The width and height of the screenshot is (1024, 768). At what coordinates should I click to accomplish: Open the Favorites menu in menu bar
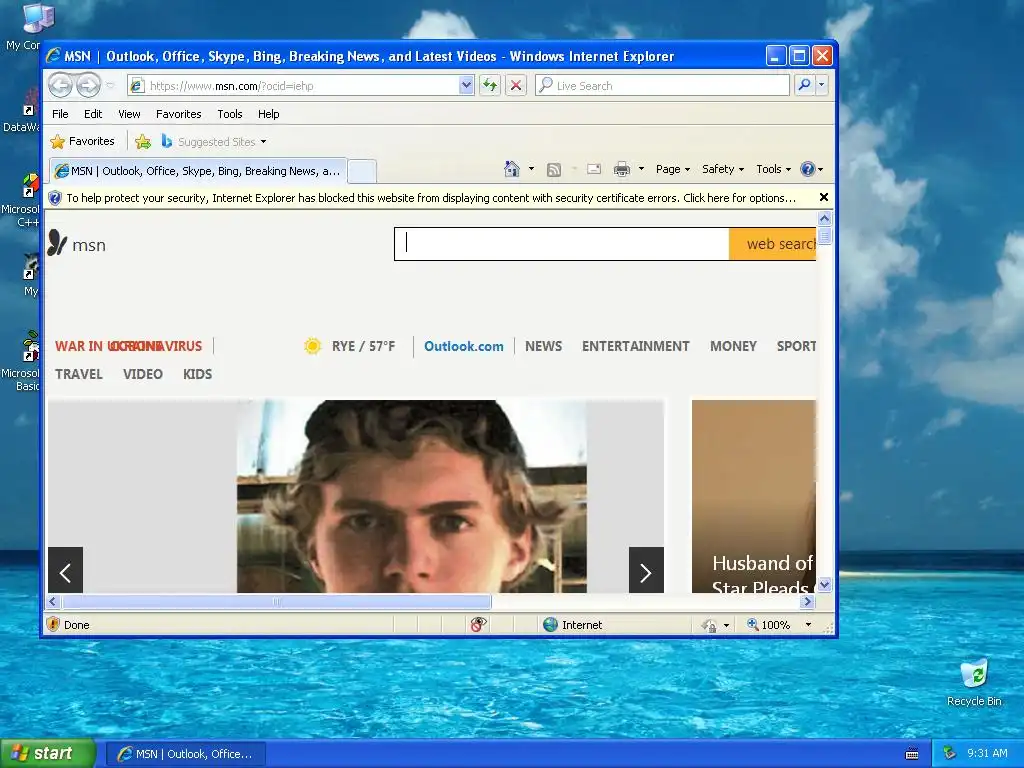point(178,114)
